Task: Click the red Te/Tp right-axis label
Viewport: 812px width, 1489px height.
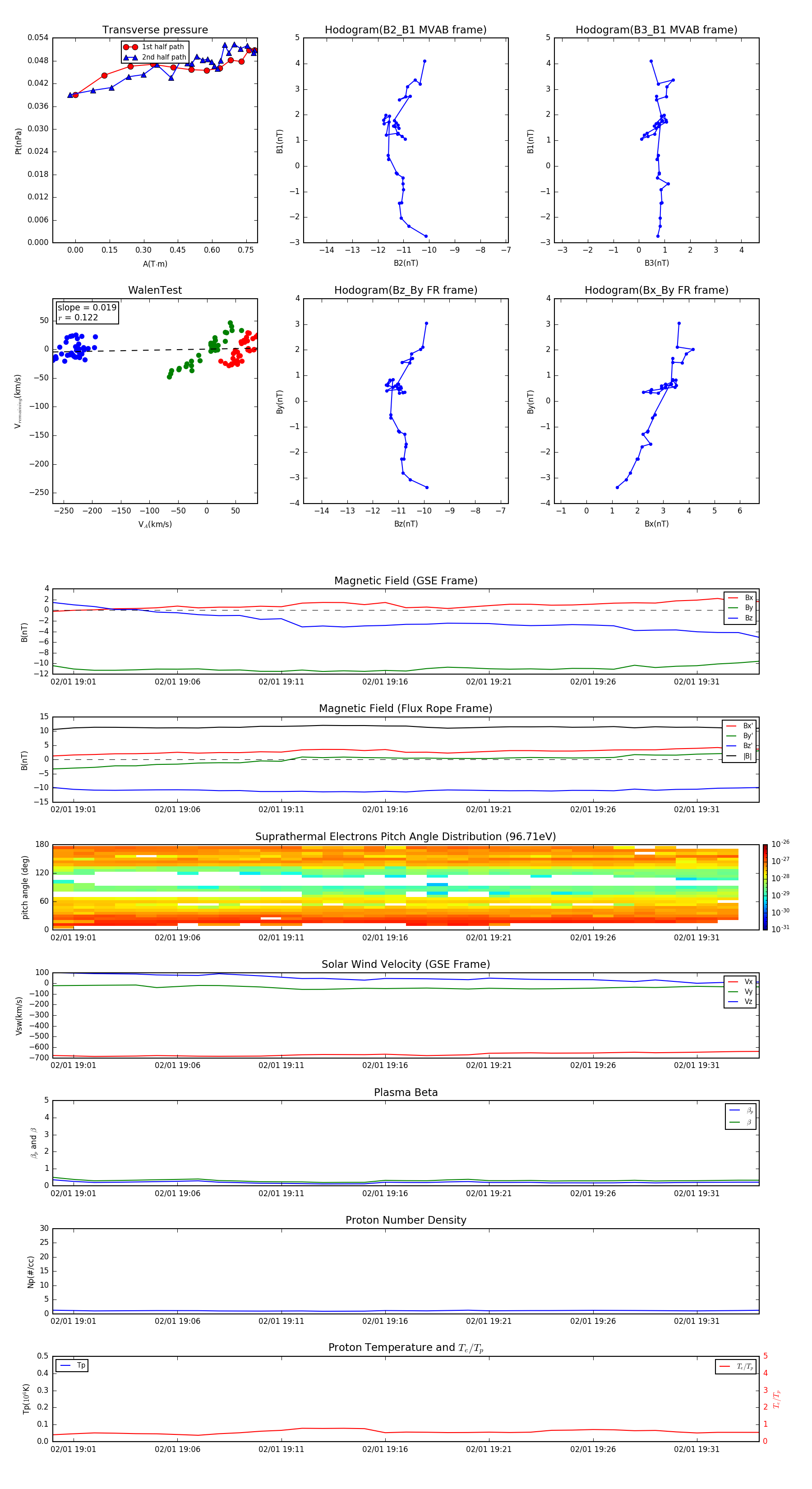Action: [x=776, y=1399]
